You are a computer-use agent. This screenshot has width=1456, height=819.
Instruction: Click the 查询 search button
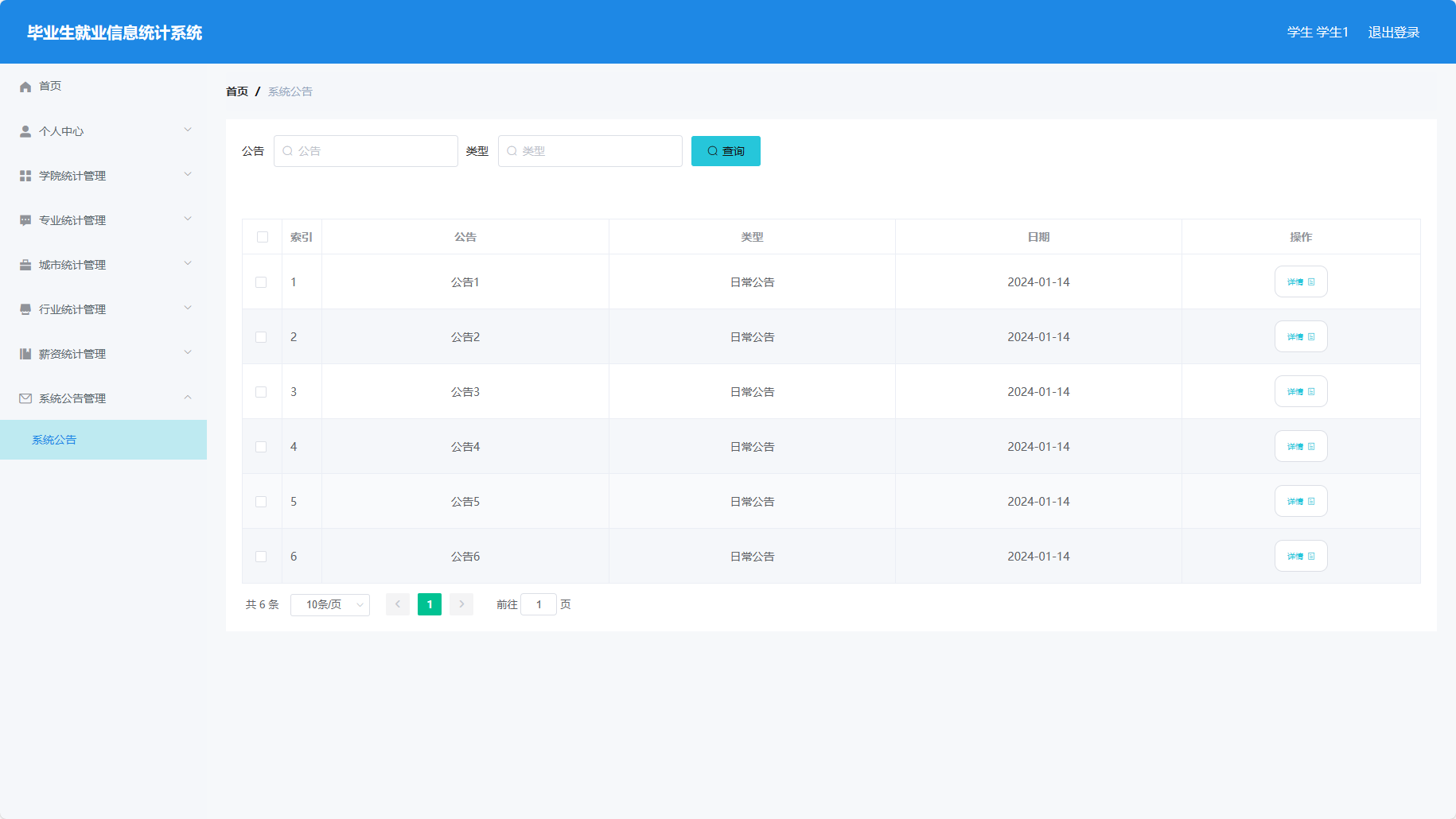coord(726,151)
